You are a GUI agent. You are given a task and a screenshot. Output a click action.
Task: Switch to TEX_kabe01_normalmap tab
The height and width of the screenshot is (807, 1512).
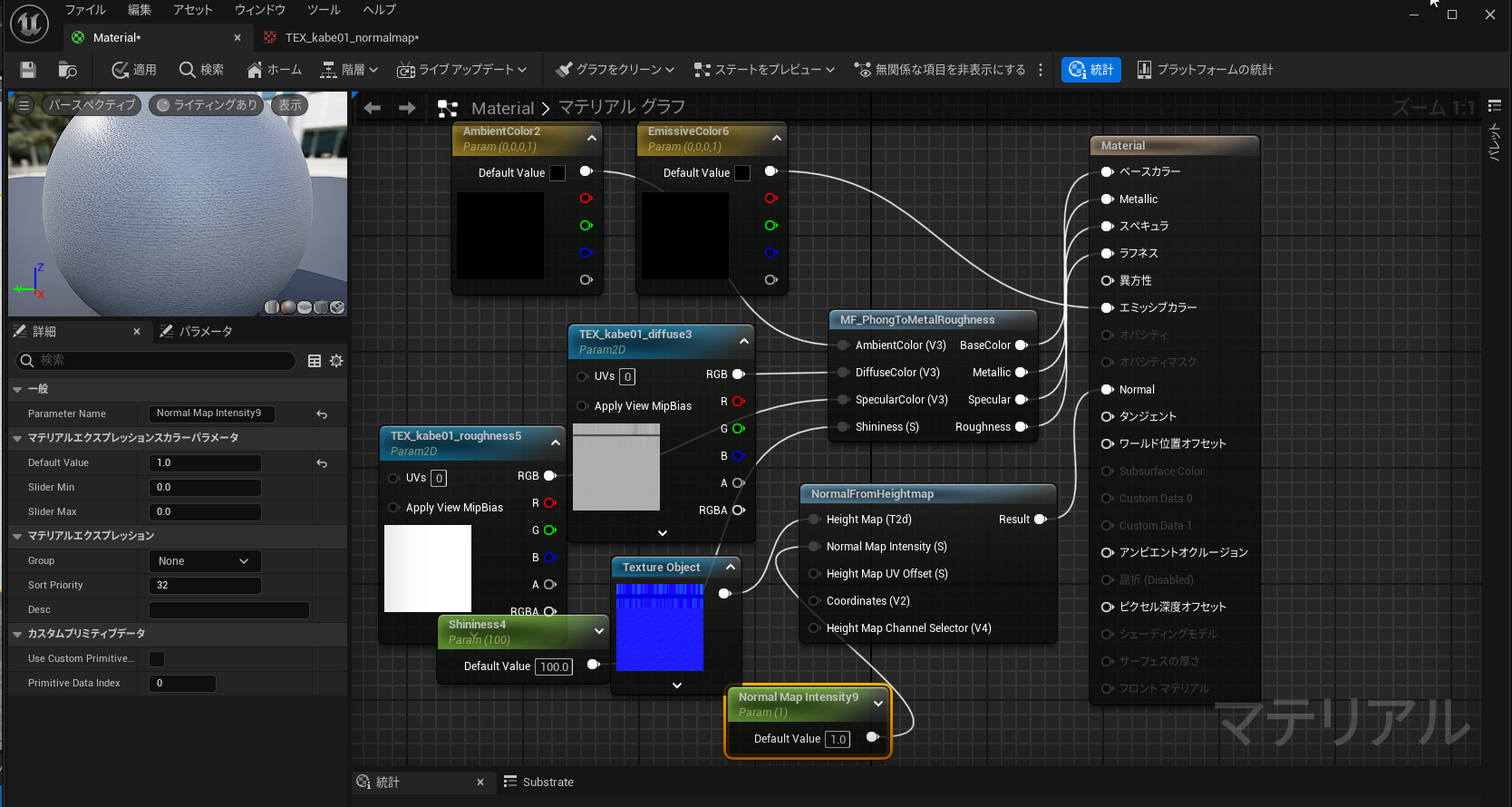[x=351, y=38]
